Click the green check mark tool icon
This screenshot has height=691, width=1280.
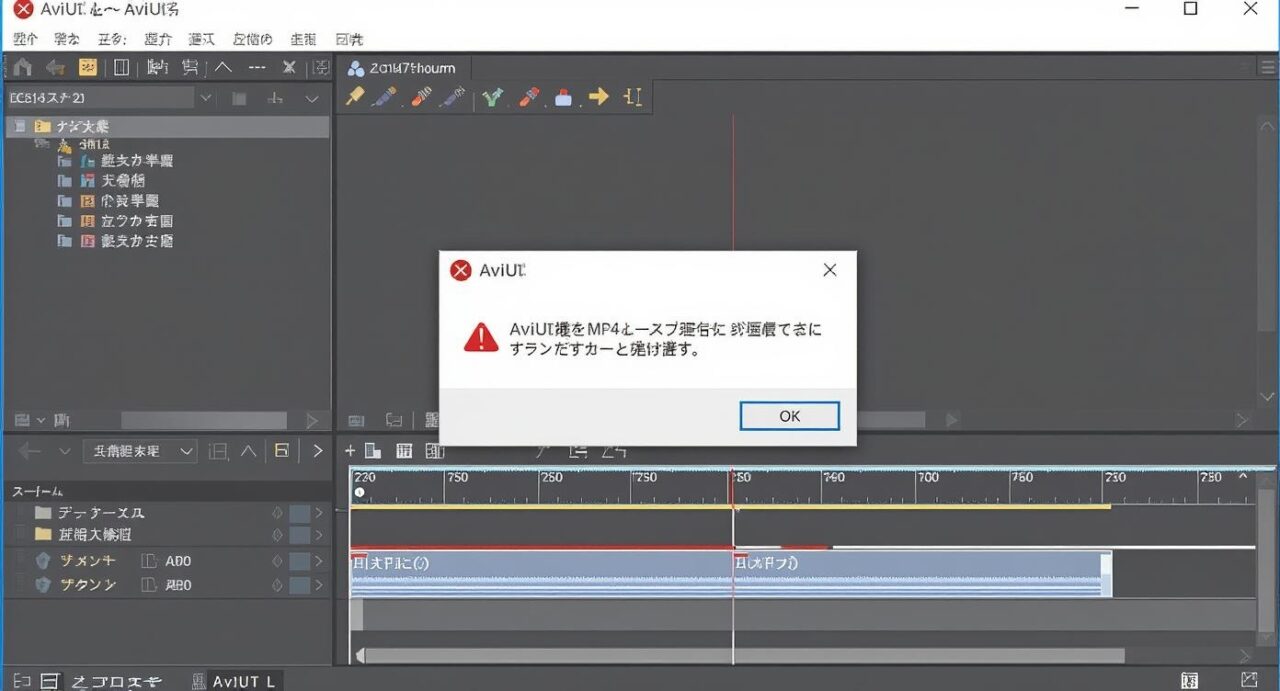(x=491, y=97)
